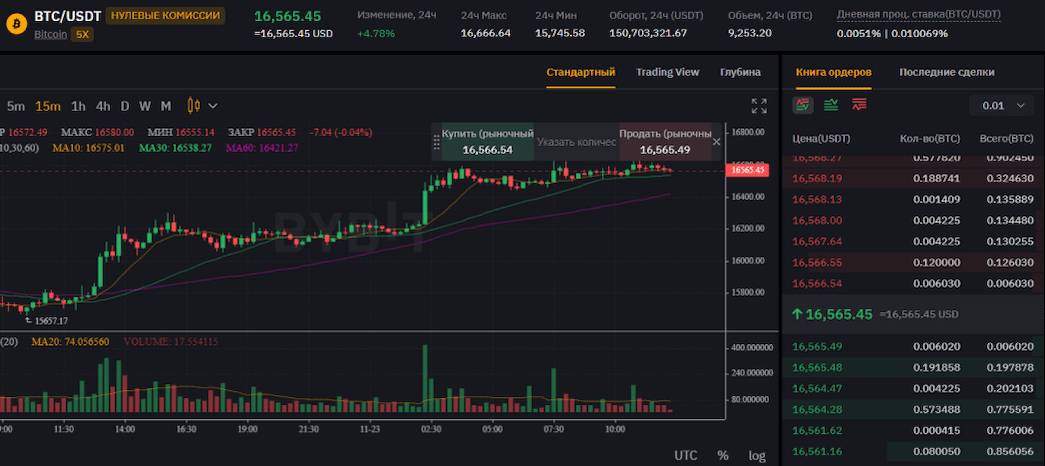Viewport: 1045px width, 466px height.
Task: Select the 15m timeframe
Action: click(48, 105)
